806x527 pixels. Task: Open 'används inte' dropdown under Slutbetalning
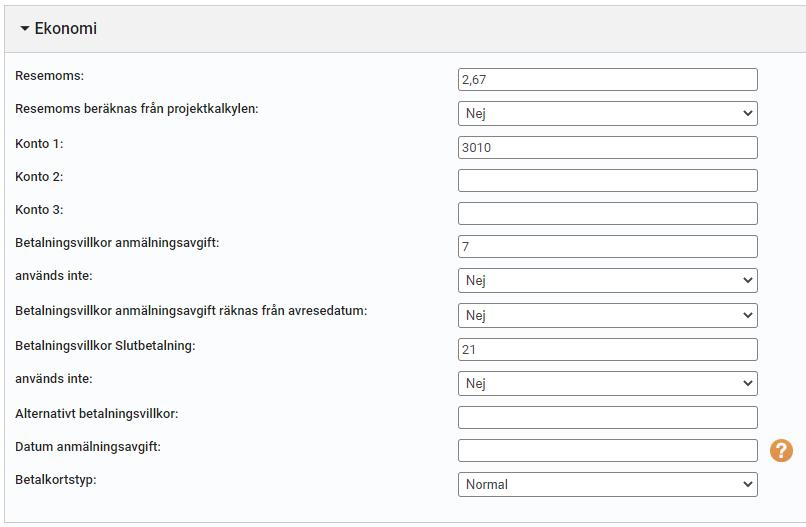coord(608,383)
